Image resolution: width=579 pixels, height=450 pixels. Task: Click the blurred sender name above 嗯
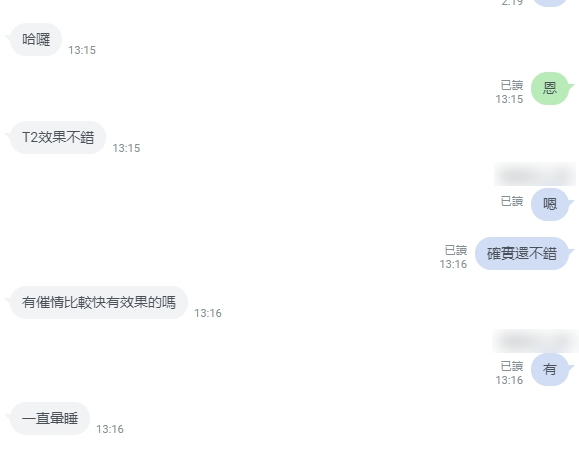[535, 174]
